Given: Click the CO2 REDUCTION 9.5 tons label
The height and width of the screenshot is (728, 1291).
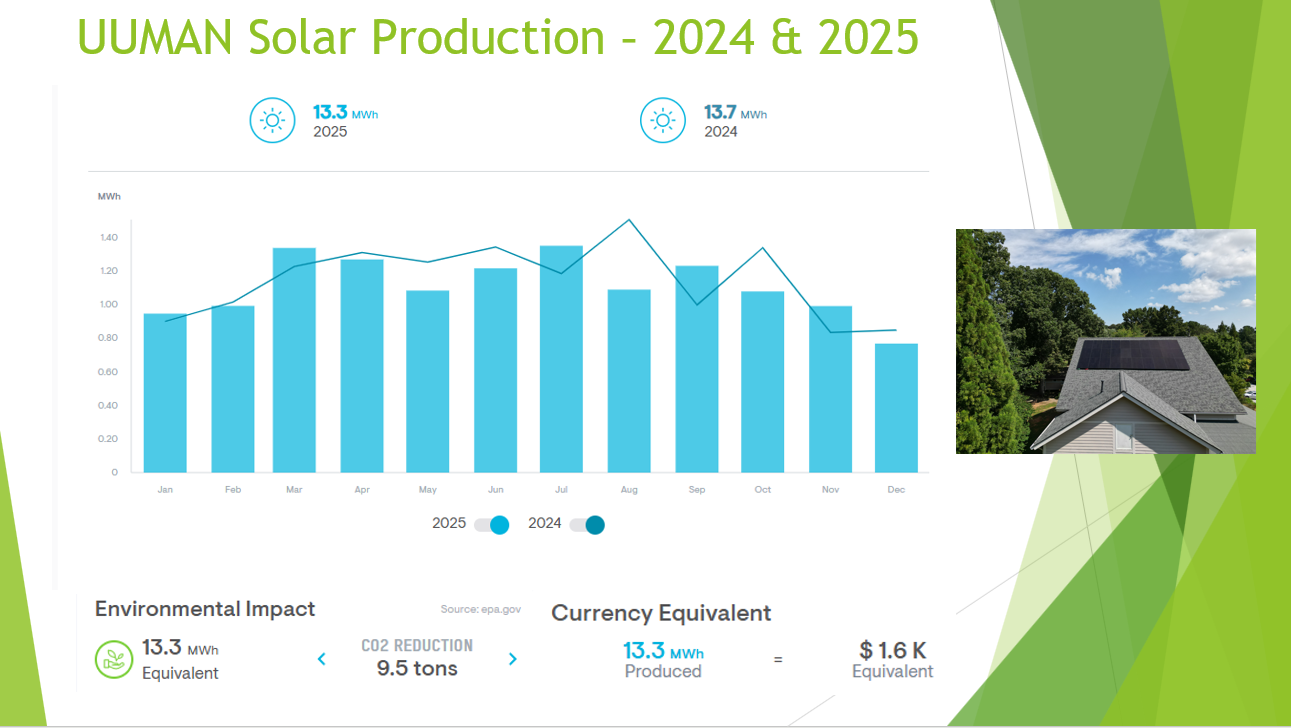Looking at the screenshot, I should 417,658.
